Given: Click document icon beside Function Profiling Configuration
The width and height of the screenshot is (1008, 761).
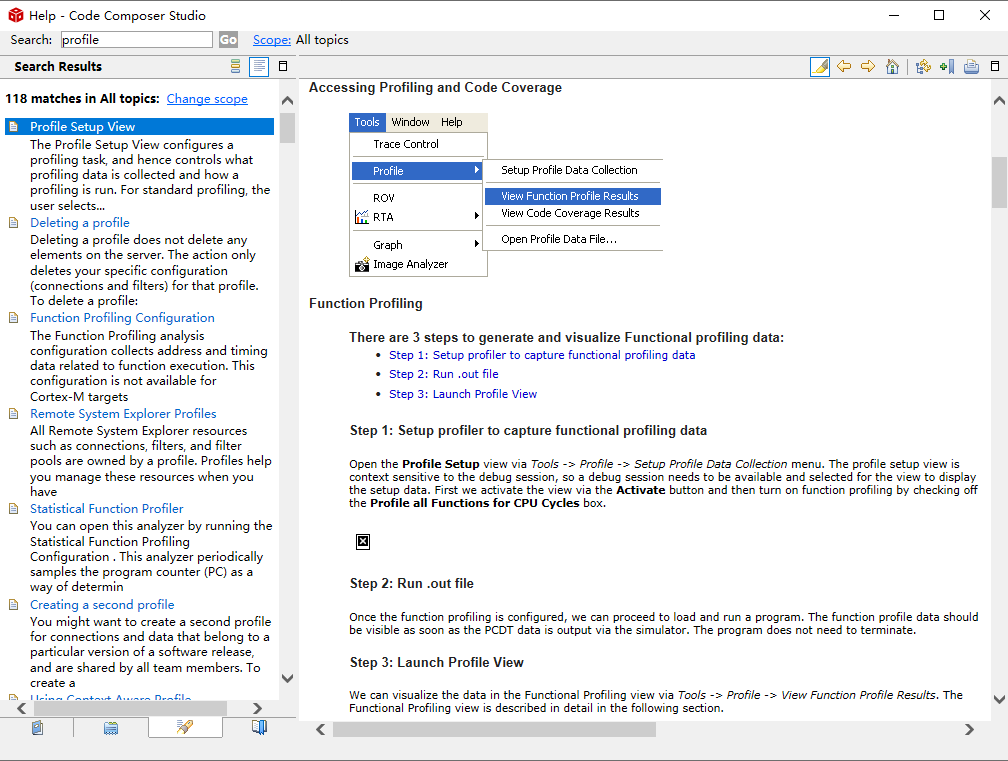Looking at the screenshot, I should [14, 318].
